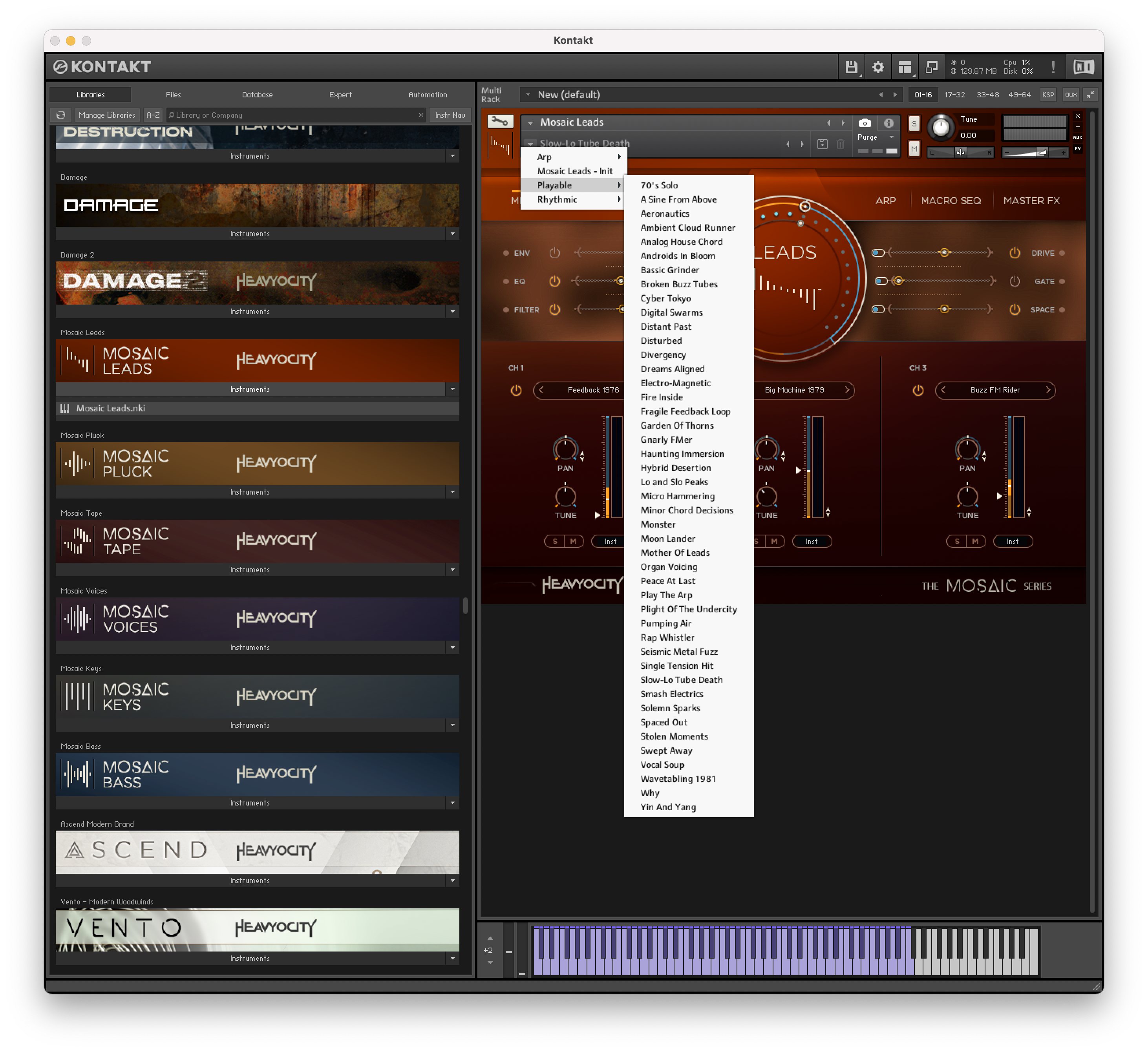Click the exclamation warning icon

coord(1053,67)
